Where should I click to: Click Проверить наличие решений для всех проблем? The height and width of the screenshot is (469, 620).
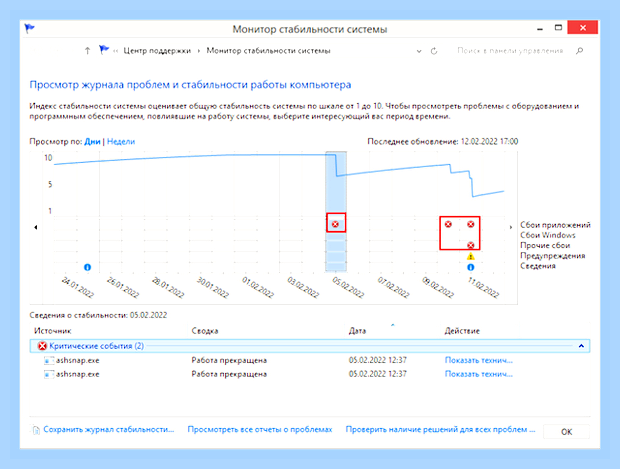pyautogui.click(x=440, y=429)
